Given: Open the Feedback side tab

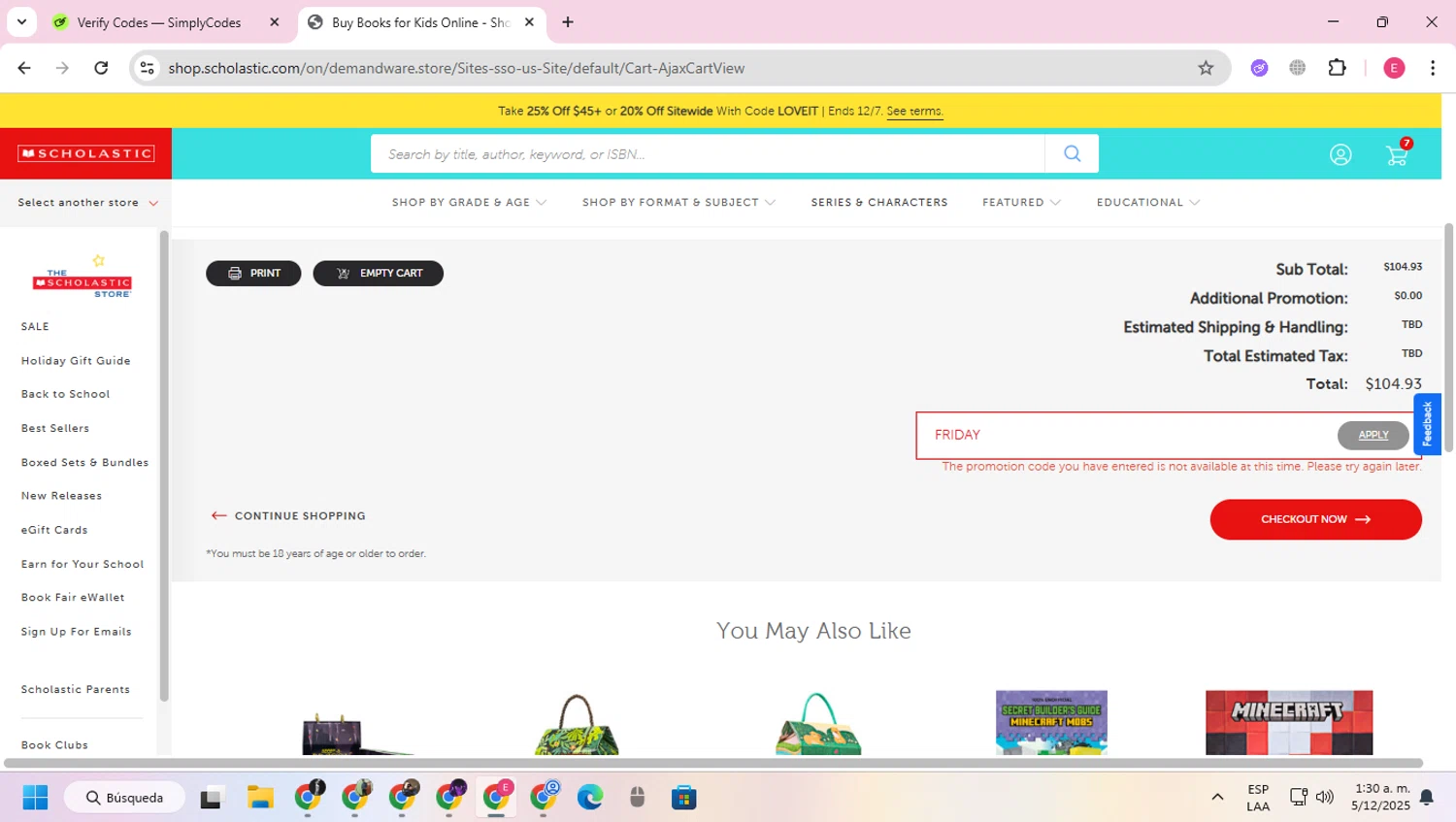Looking at the screenshot, I should (x=1427, y=424).
